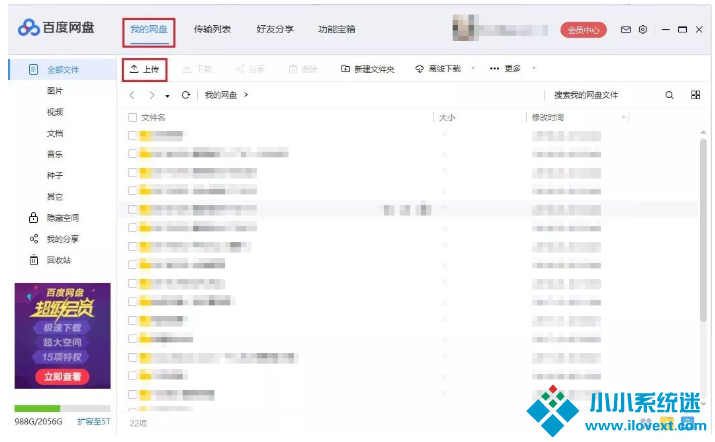Check the fourth file row checkbox
The image size is (715, 442).
pos(132,191)
